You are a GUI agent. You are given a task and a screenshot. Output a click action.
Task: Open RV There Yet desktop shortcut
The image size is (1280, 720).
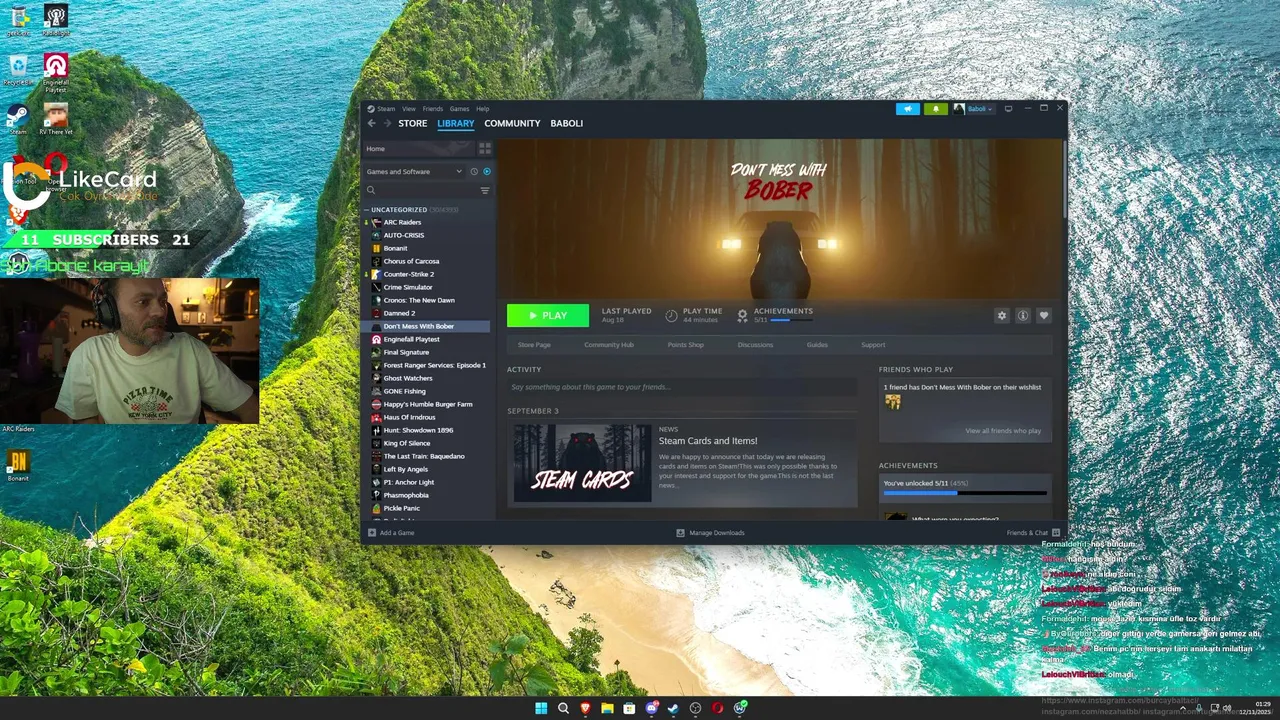[x=56, y=118]
